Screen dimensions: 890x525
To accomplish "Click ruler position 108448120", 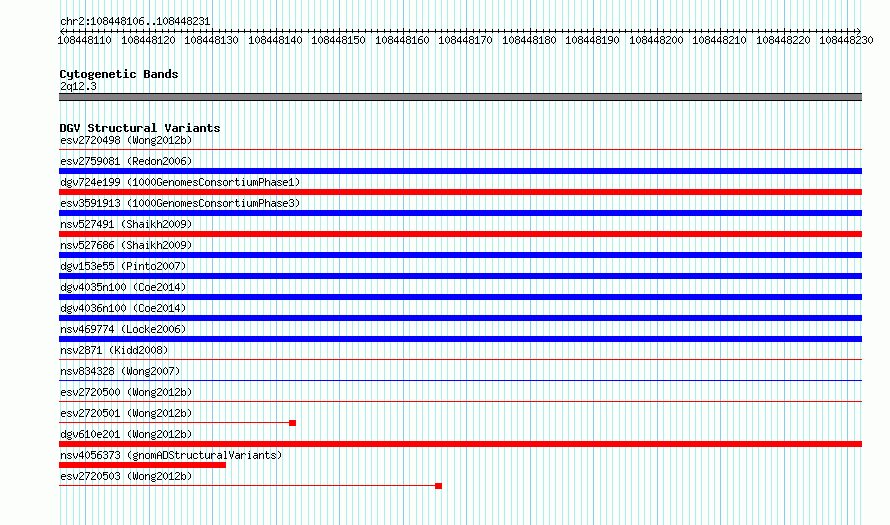I will (148, 40).
